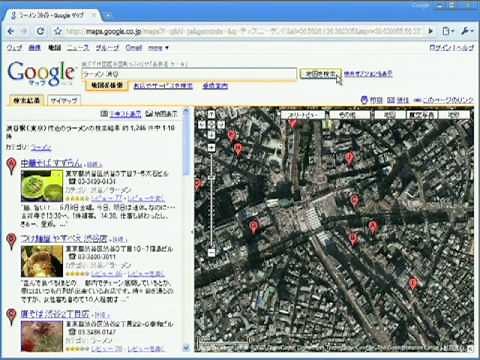
Task: Collapse the results panel with the divider arrow
Action: pyautogui.click(x=192, y=232)
